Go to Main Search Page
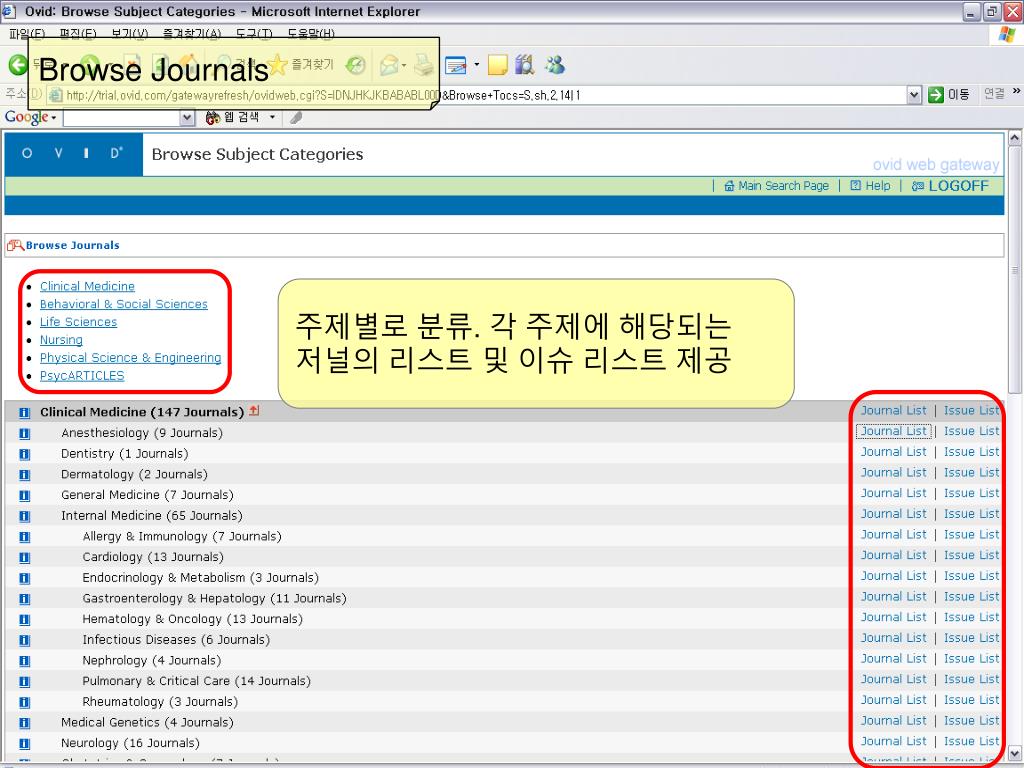 tap(776, 186)
